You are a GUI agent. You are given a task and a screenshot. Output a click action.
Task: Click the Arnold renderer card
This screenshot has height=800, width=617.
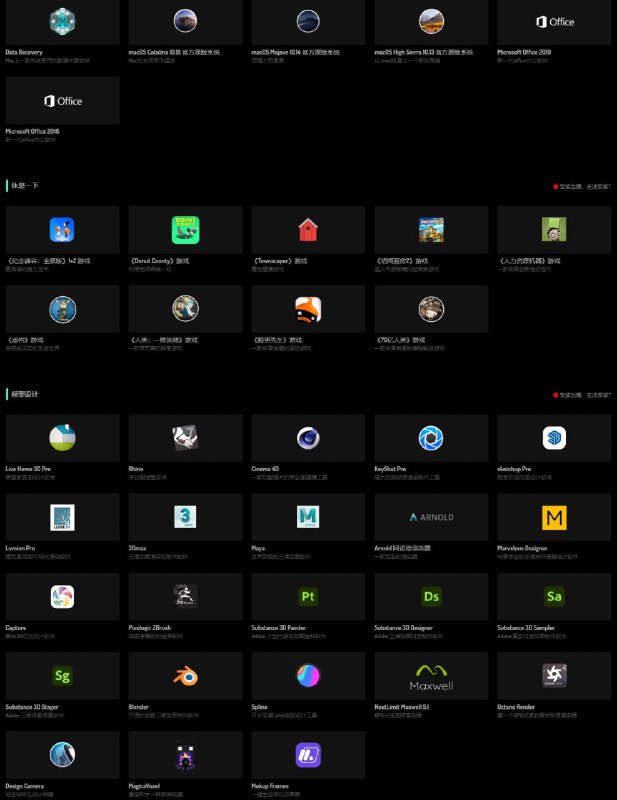click(x=431, y=517)
